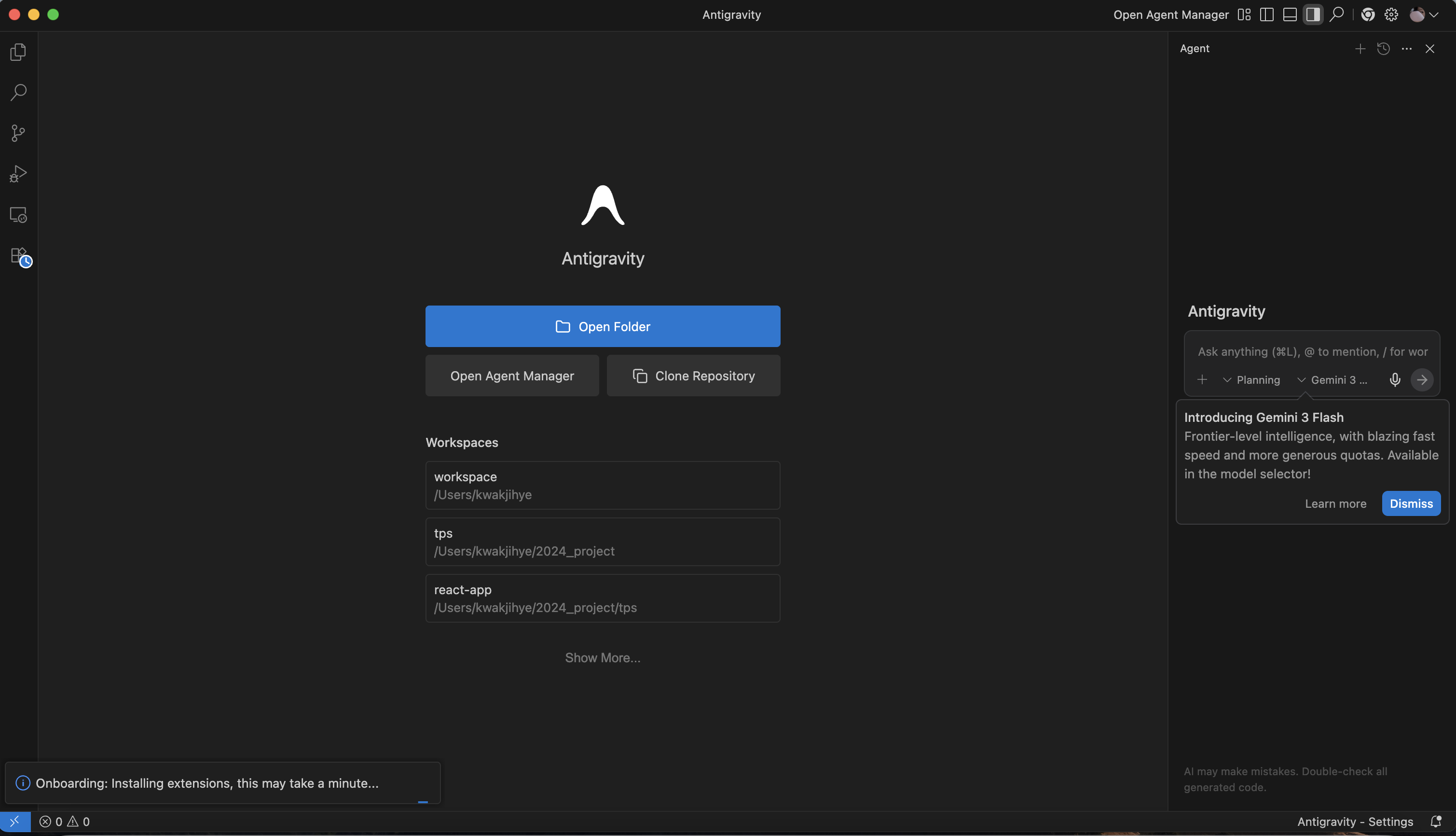This screenshot has height=836, width=1456.
Task: Open the Remote Explorer view
Action: click(18, 215)
